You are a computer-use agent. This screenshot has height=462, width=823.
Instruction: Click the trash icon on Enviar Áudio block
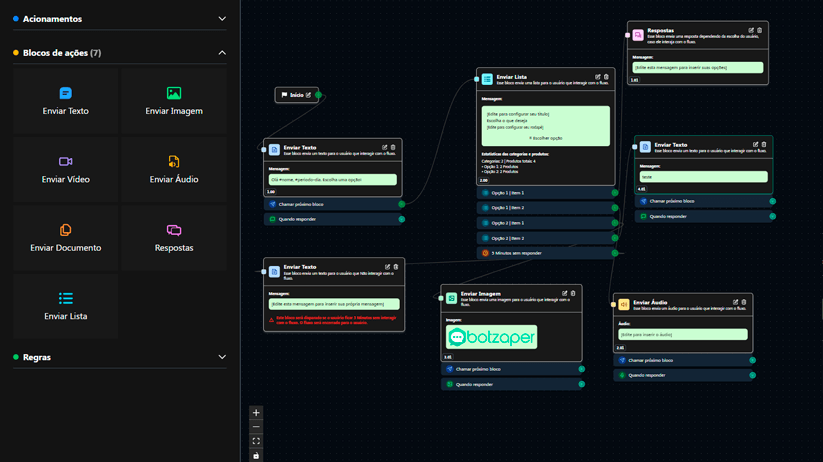(744, 302)
